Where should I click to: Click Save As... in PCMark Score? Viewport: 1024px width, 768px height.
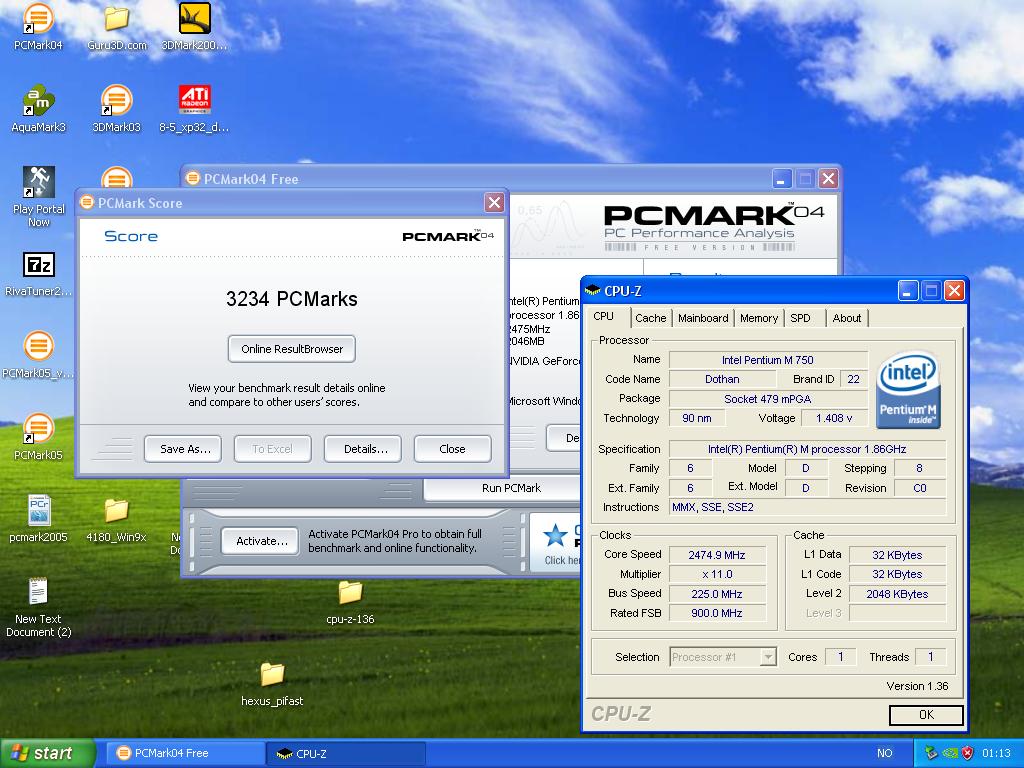(183, 449)
